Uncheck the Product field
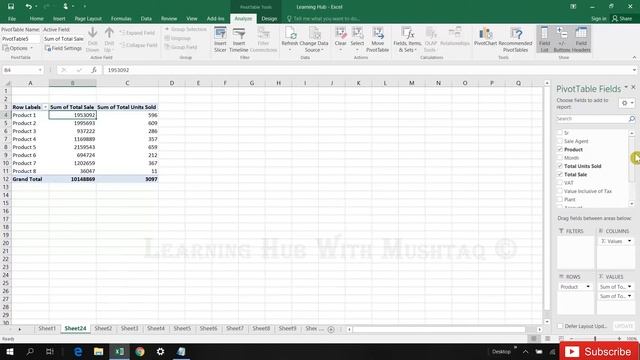 click(x=560, y=149)
